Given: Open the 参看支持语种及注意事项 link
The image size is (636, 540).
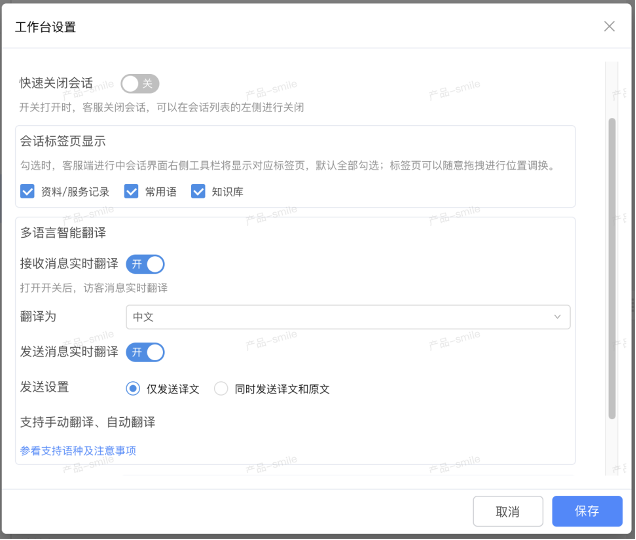Looking at the screenshot, I should coord(78,451).
